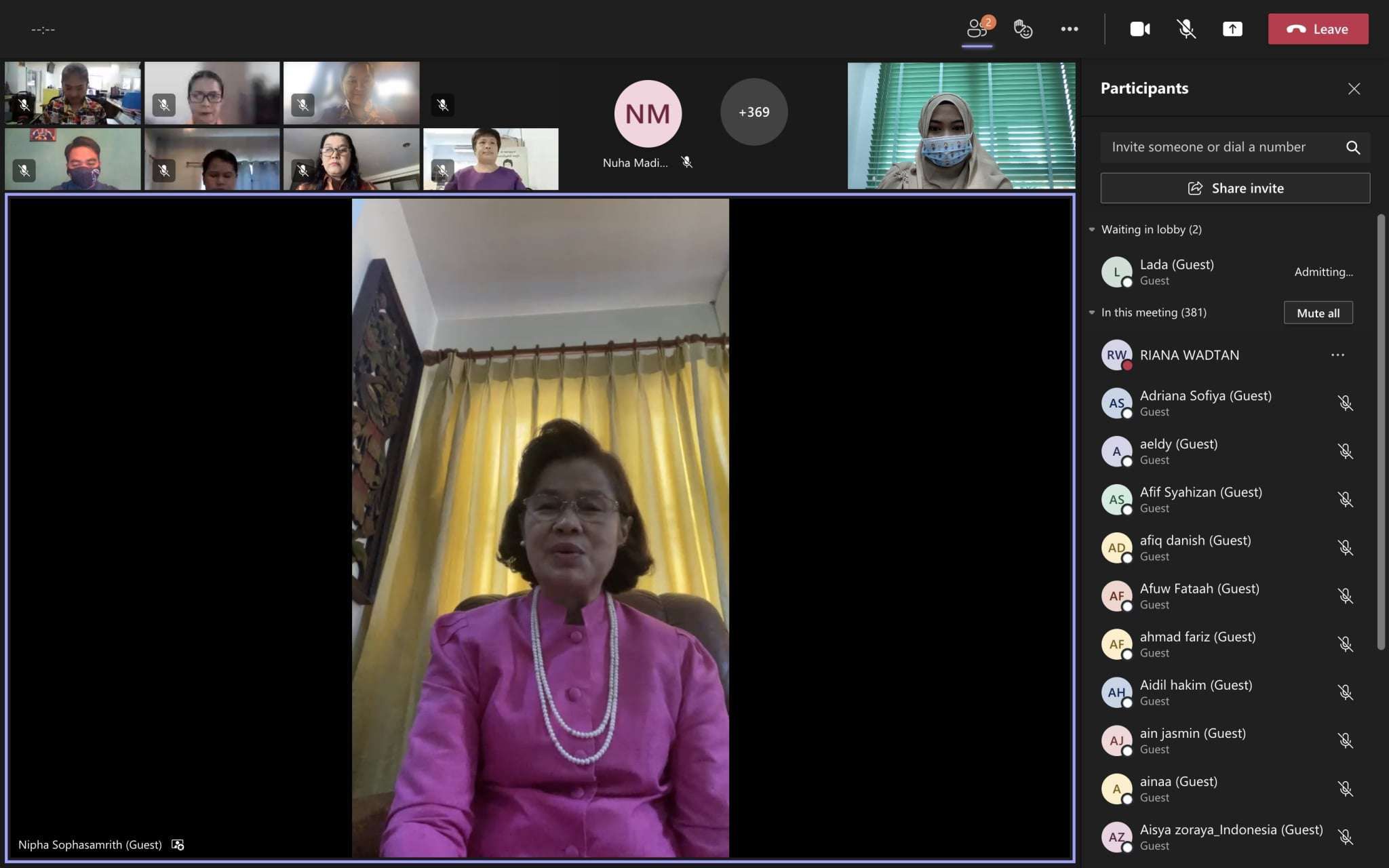
Task: Click the muted mic icon for aeldy
Action: [1345, 451]
